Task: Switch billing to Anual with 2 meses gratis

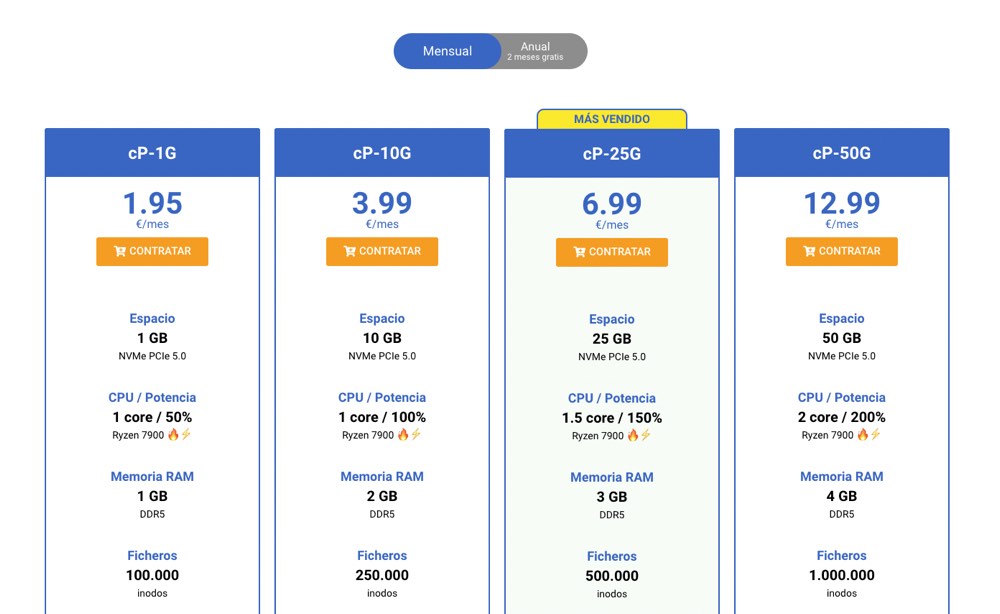Action: coord(534,50)
